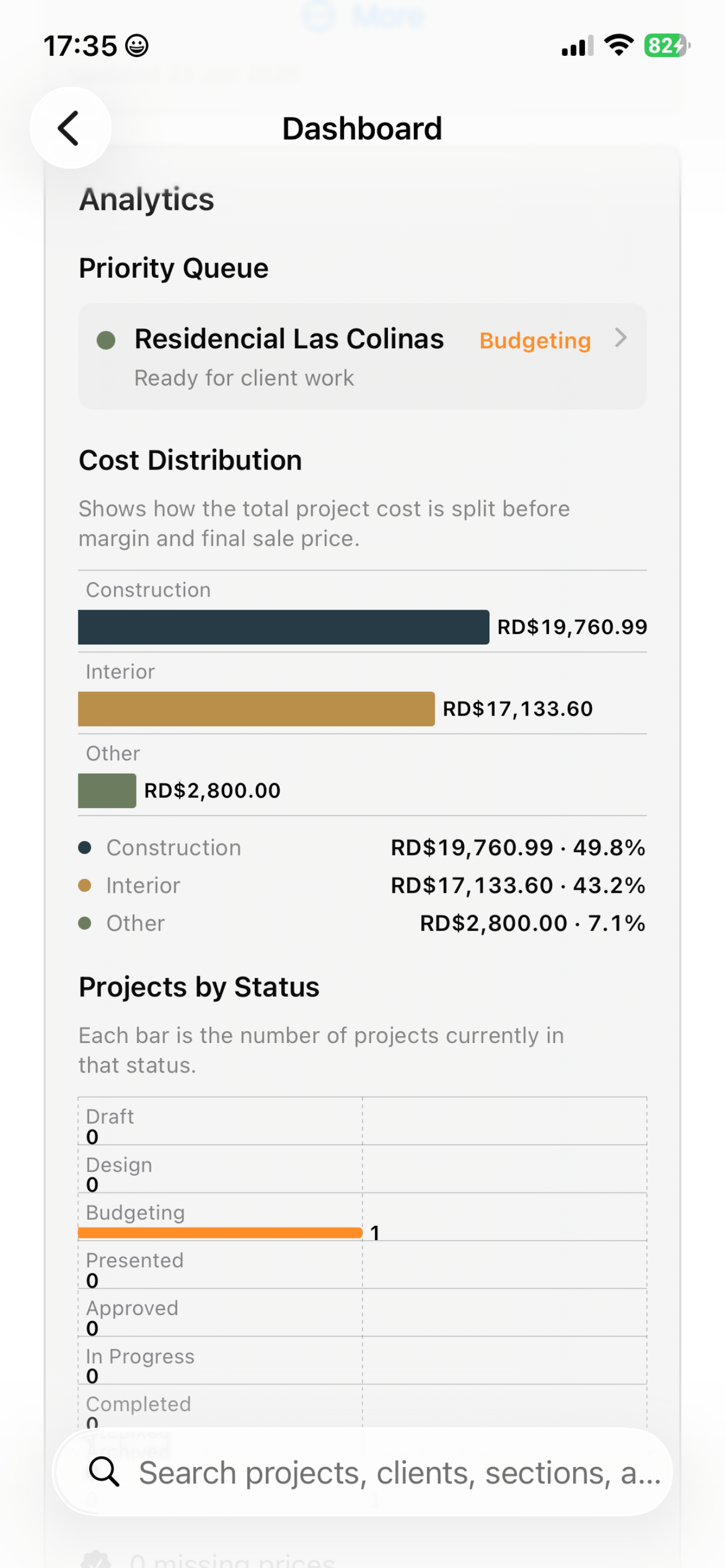
Task: Tap the Construction label above the dark bar
Action: click(148, 590)
